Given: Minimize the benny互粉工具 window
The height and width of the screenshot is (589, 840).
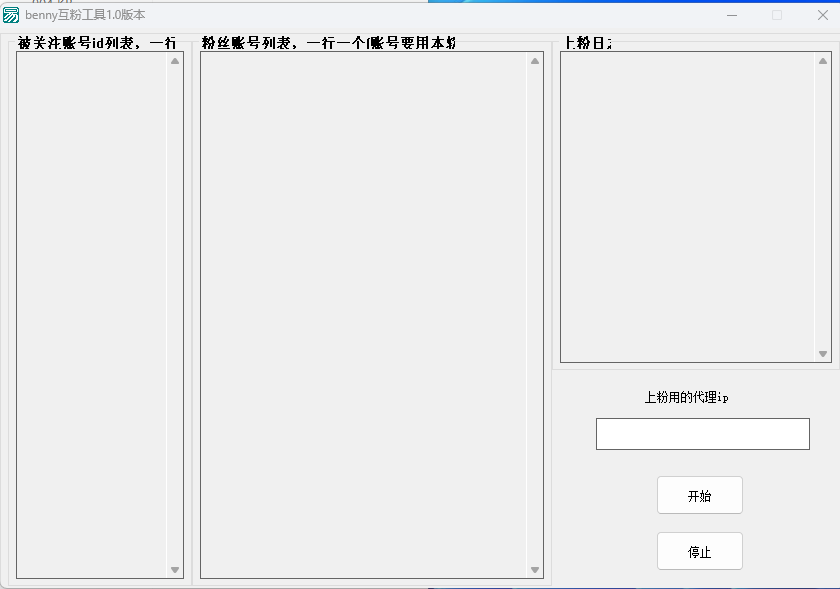Looking at the screenshot, I should pyautogui.click(x=732, y=15).
